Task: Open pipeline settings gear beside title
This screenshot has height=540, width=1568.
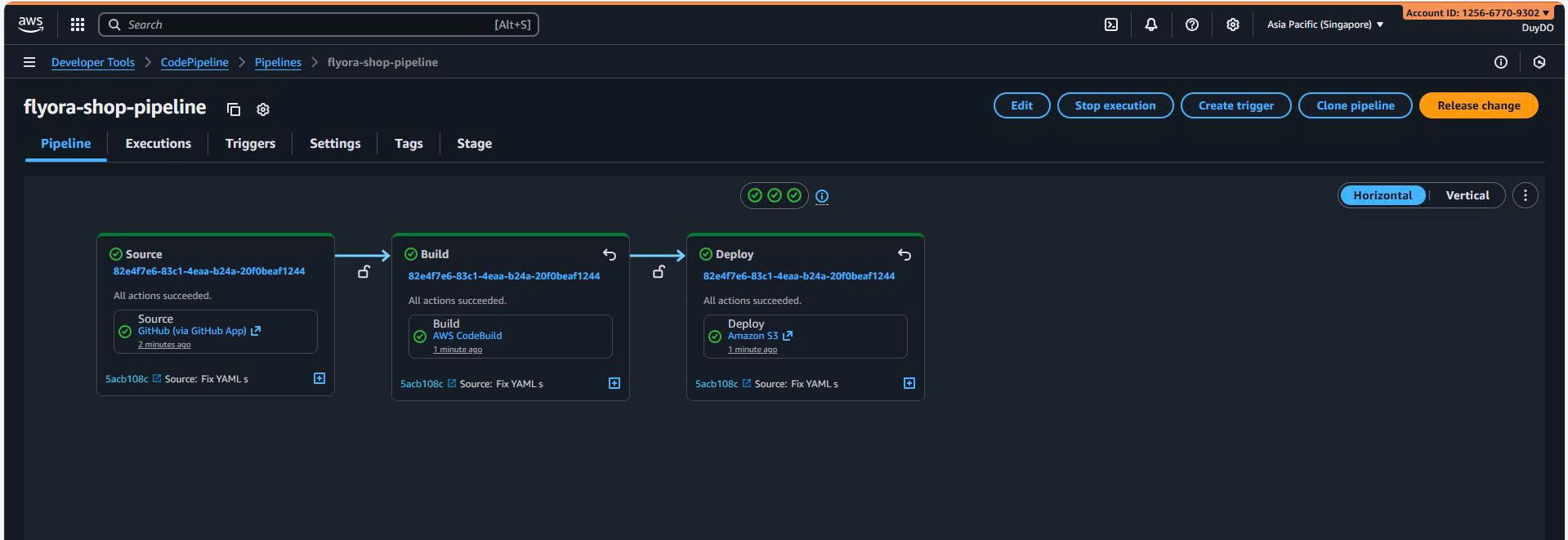Action: [263, 109]
